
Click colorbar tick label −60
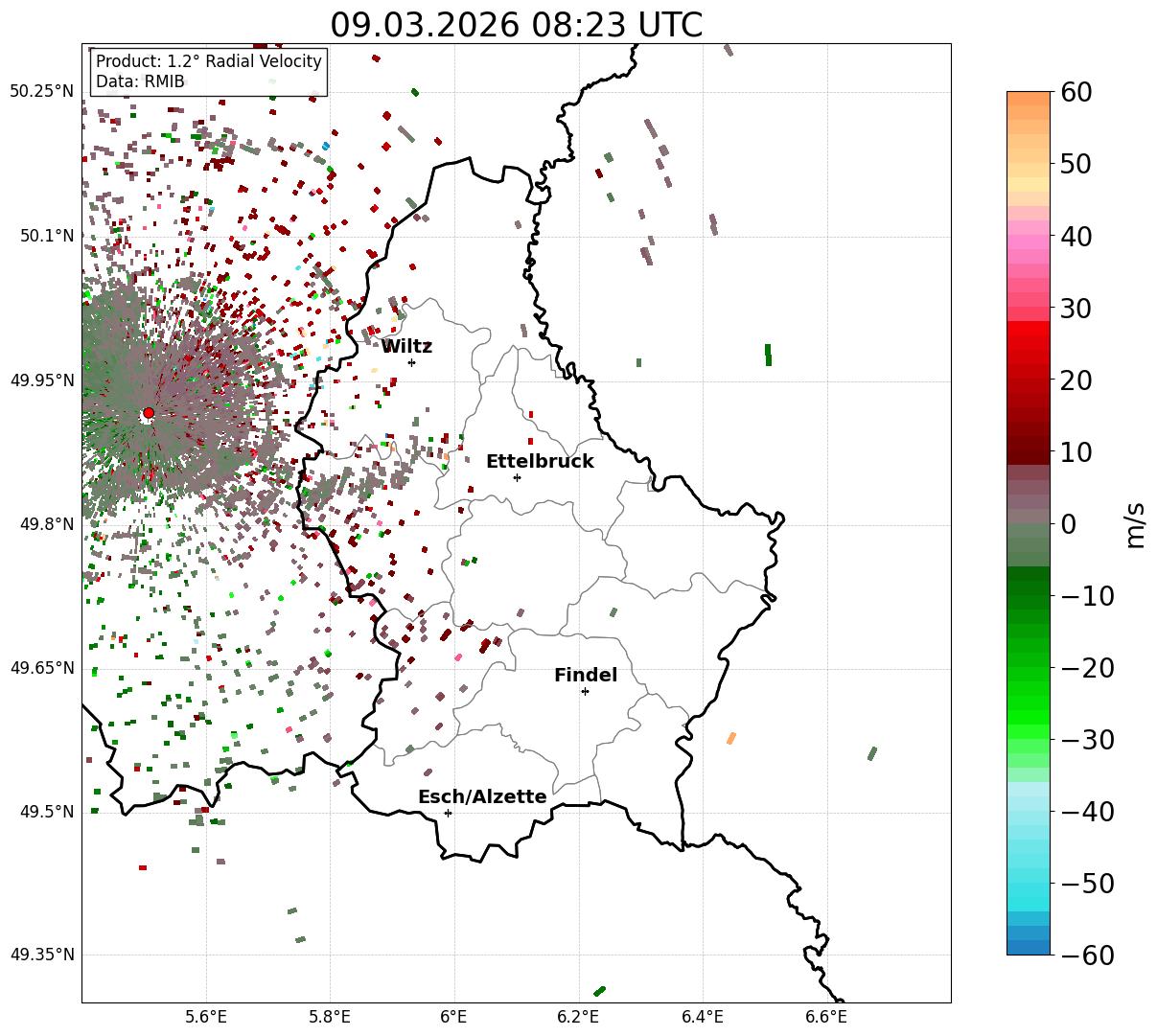click(x=1087, y=955)
